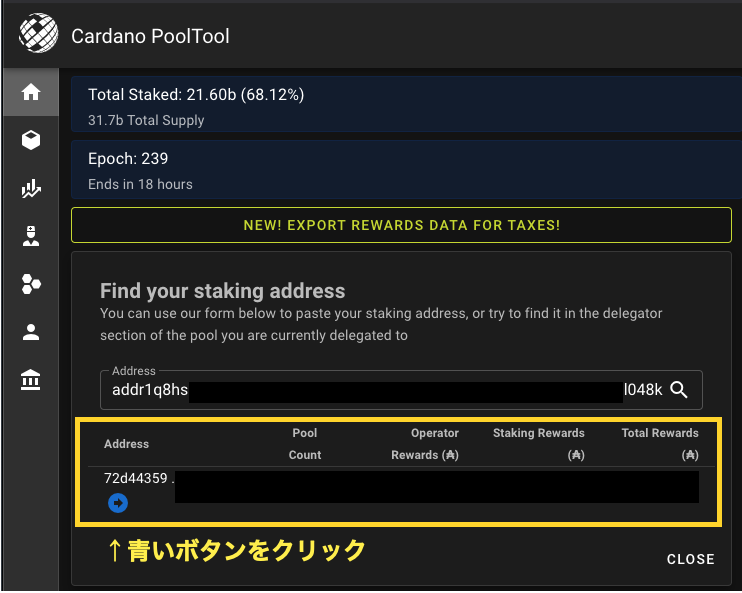Open the person account icon in the sidebar
Viewport: 742px width, 593px height.
tap(31, 333)
